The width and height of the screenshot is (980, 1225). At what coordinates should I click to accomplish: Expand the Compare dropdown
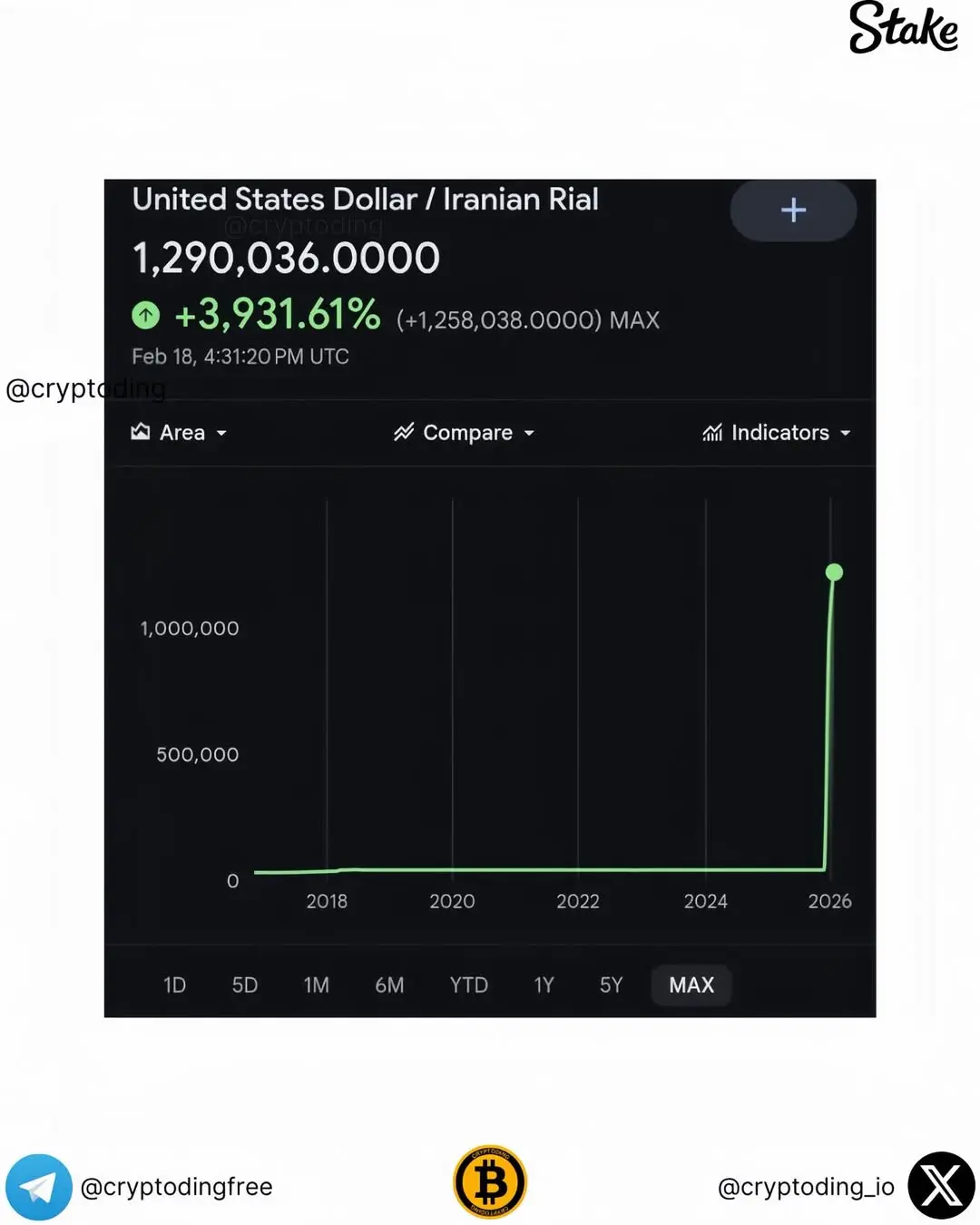465,433
